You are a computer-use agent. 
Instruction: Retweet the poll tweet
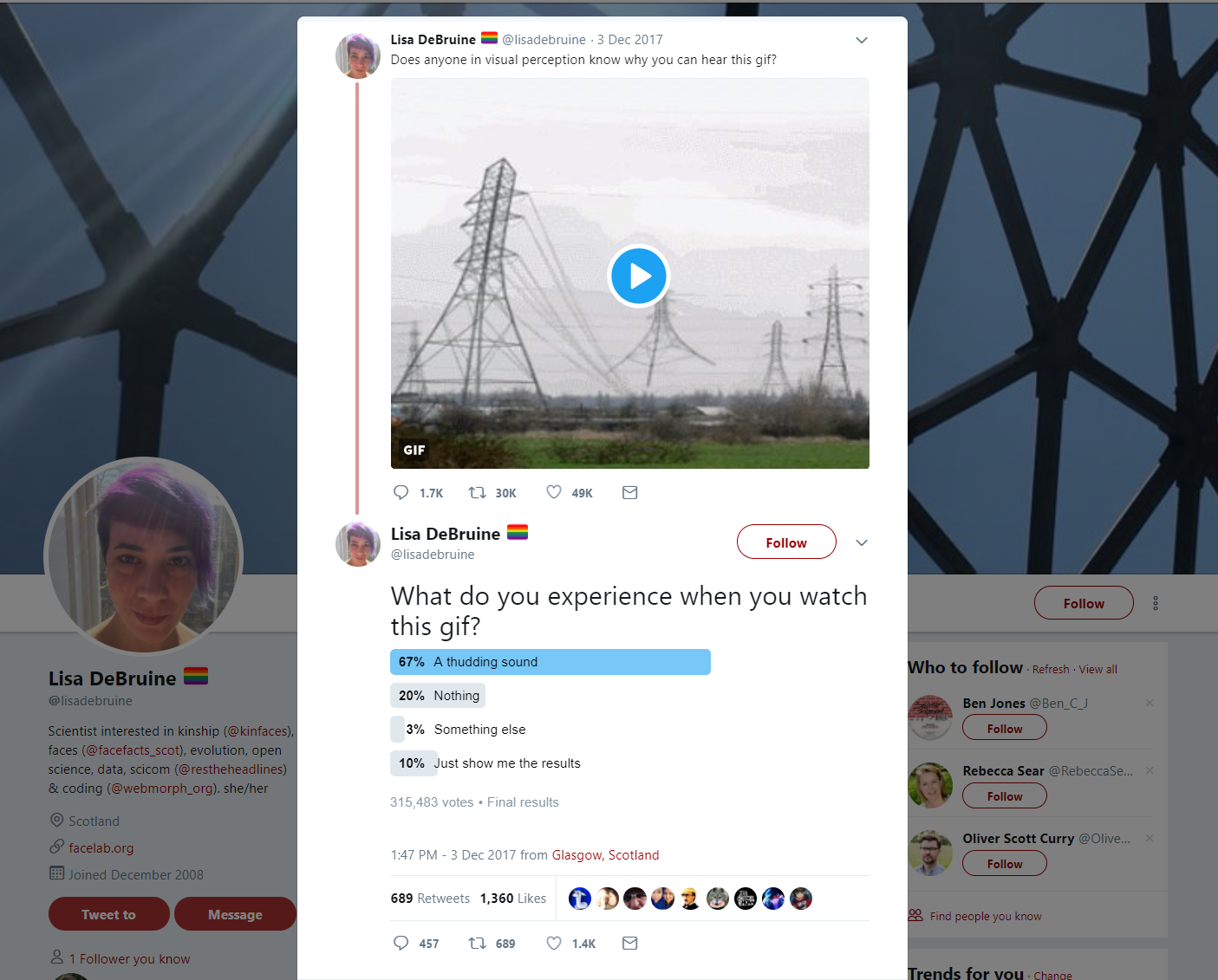[478, 944]
